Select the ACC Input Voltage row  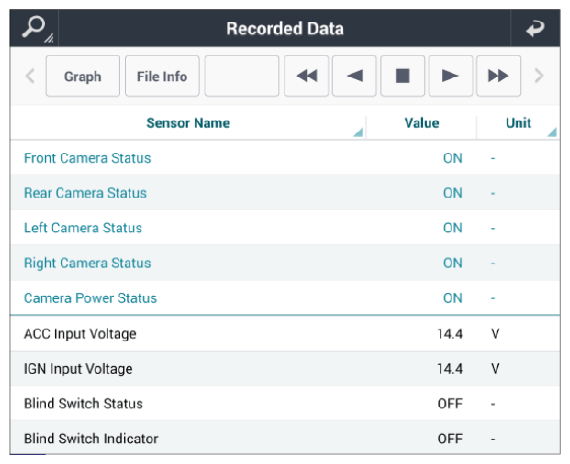pyautogui.click(x=285, y=334)
